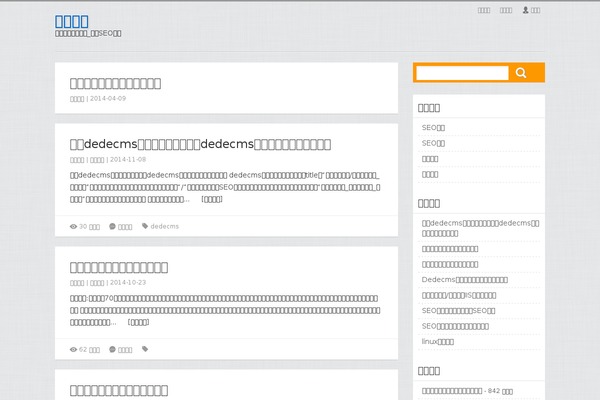Open sidebar article starting with Dedecms
The image size is (600, 400).
click(465, 280)
